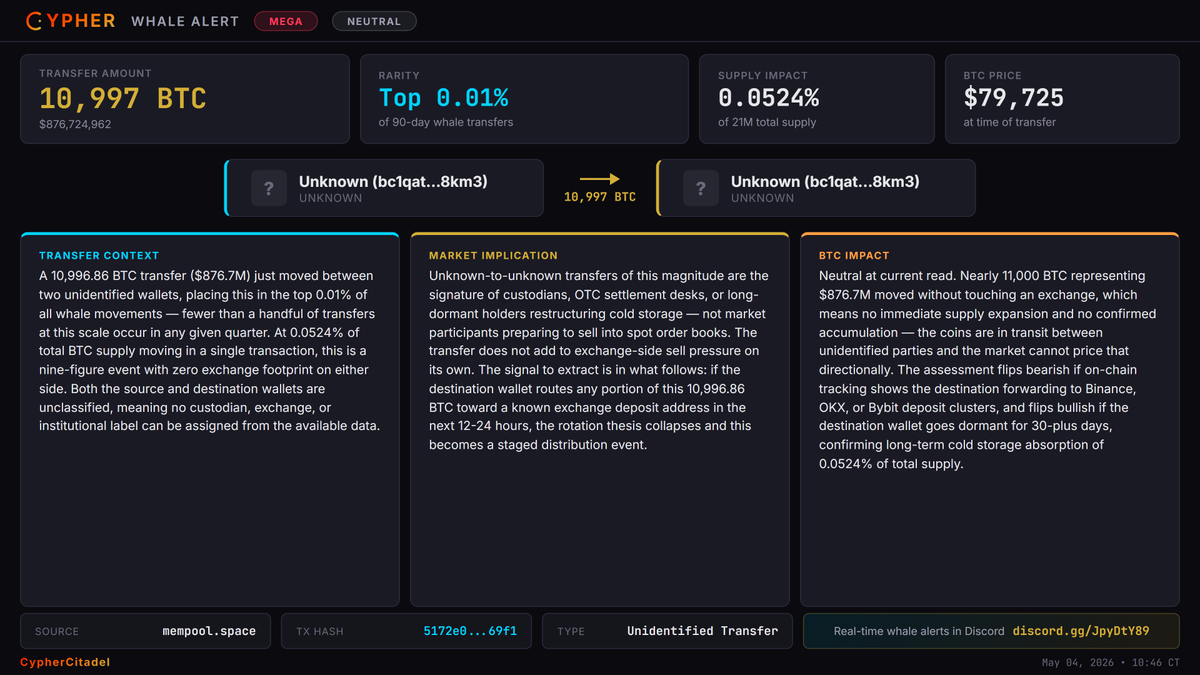Image resolution: width=1200 pixels, height=675 pixels.
Task: Click the BTC IMPACT heading
Action: coord(854,256)
